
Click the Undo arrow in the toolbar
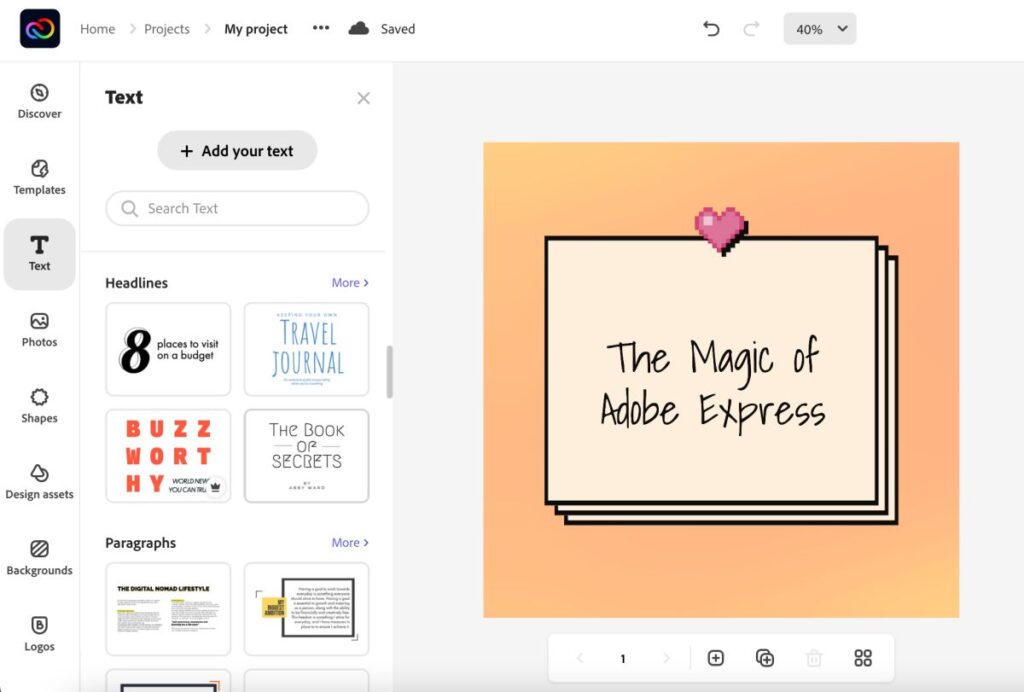click(x=711, y=29)
